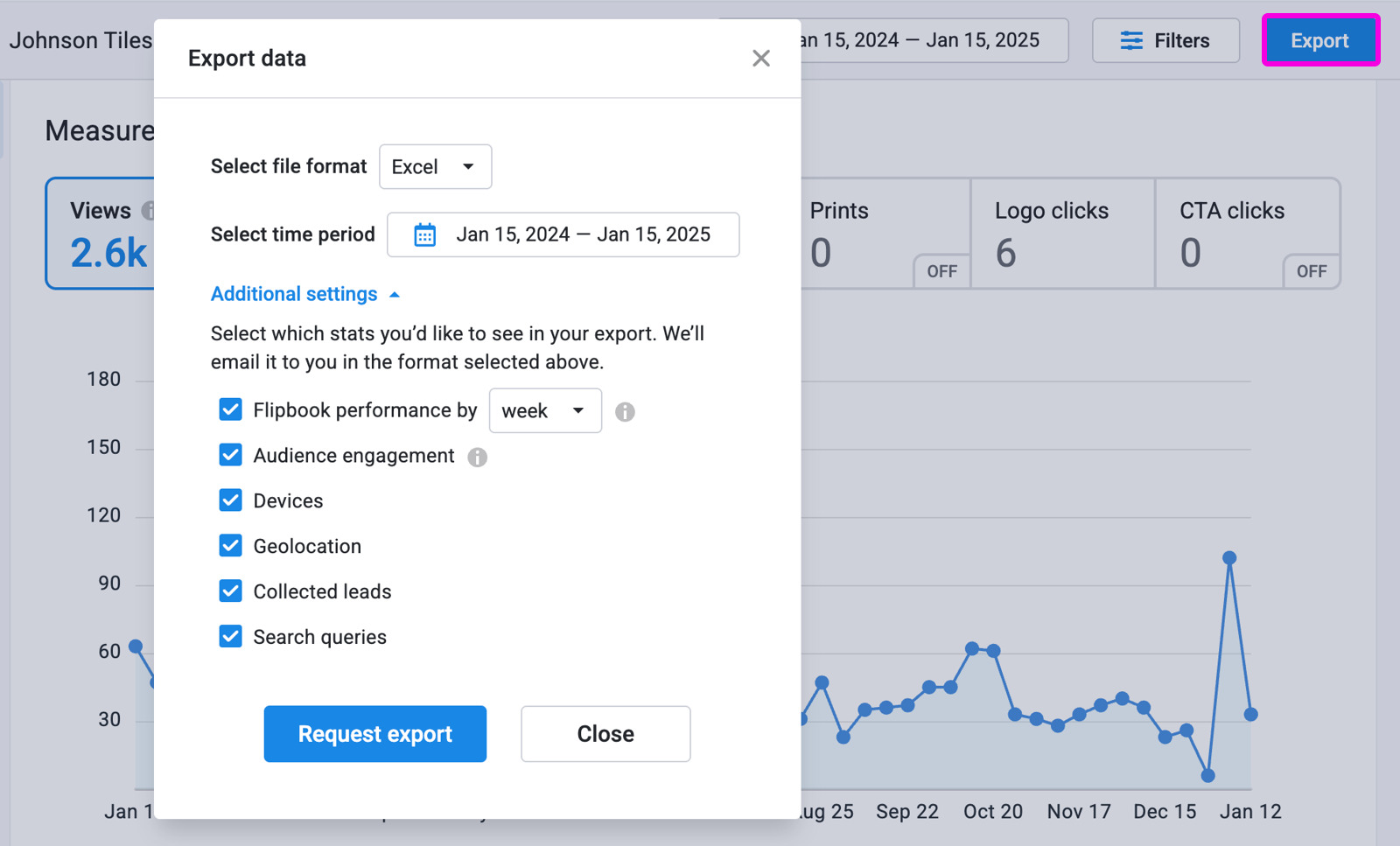The image size is (1400, 846).
Task: Close the Export data dialog with X
Action: tap(760, 59)
